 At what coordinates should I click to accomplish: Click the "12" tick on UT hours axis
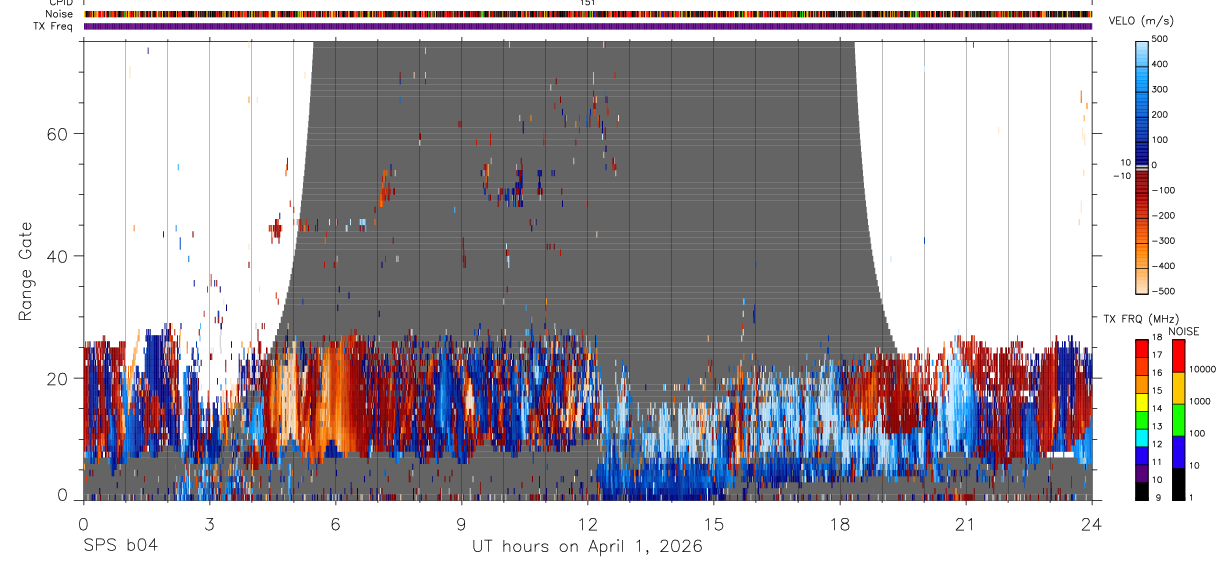(x=587, y=523)
